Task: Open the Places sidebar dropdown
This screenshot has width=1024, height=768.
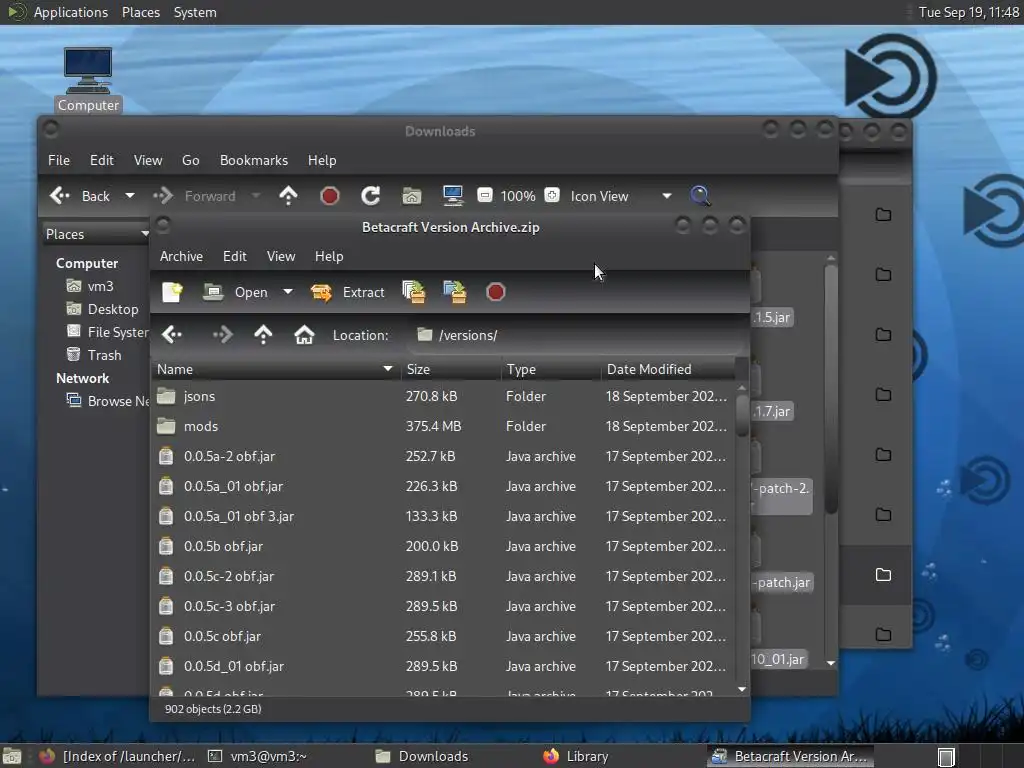Action: point(96,234)
